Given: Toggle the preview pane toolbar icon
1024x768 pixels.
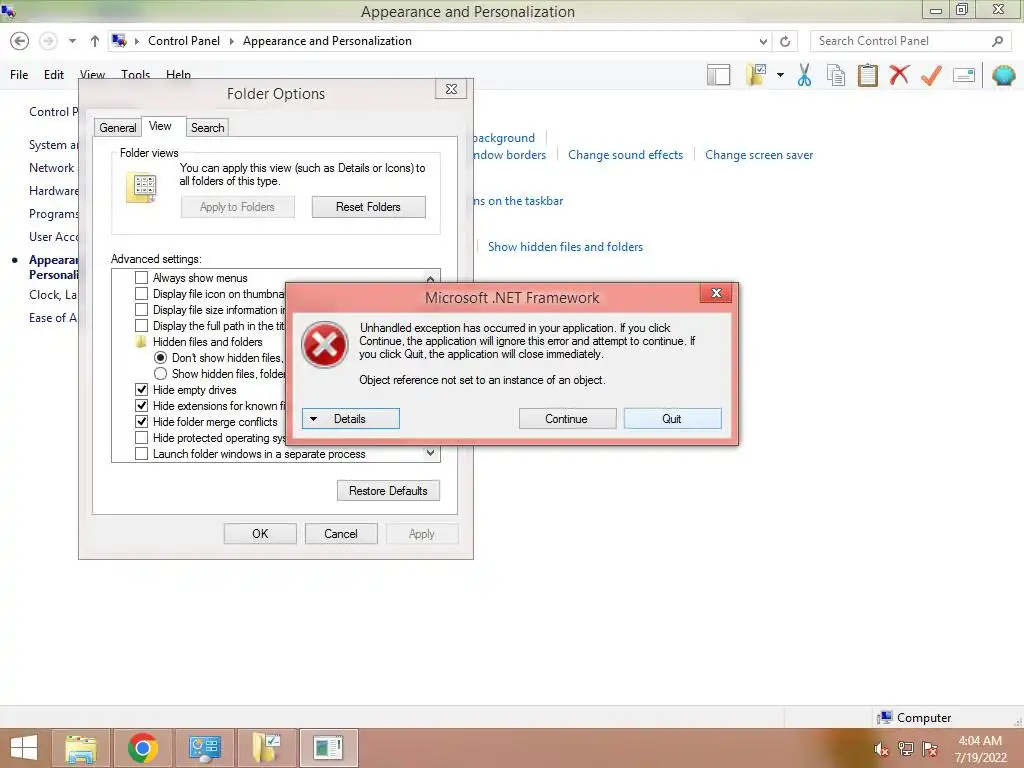Looking at the screenshot, I should point(718,75).
